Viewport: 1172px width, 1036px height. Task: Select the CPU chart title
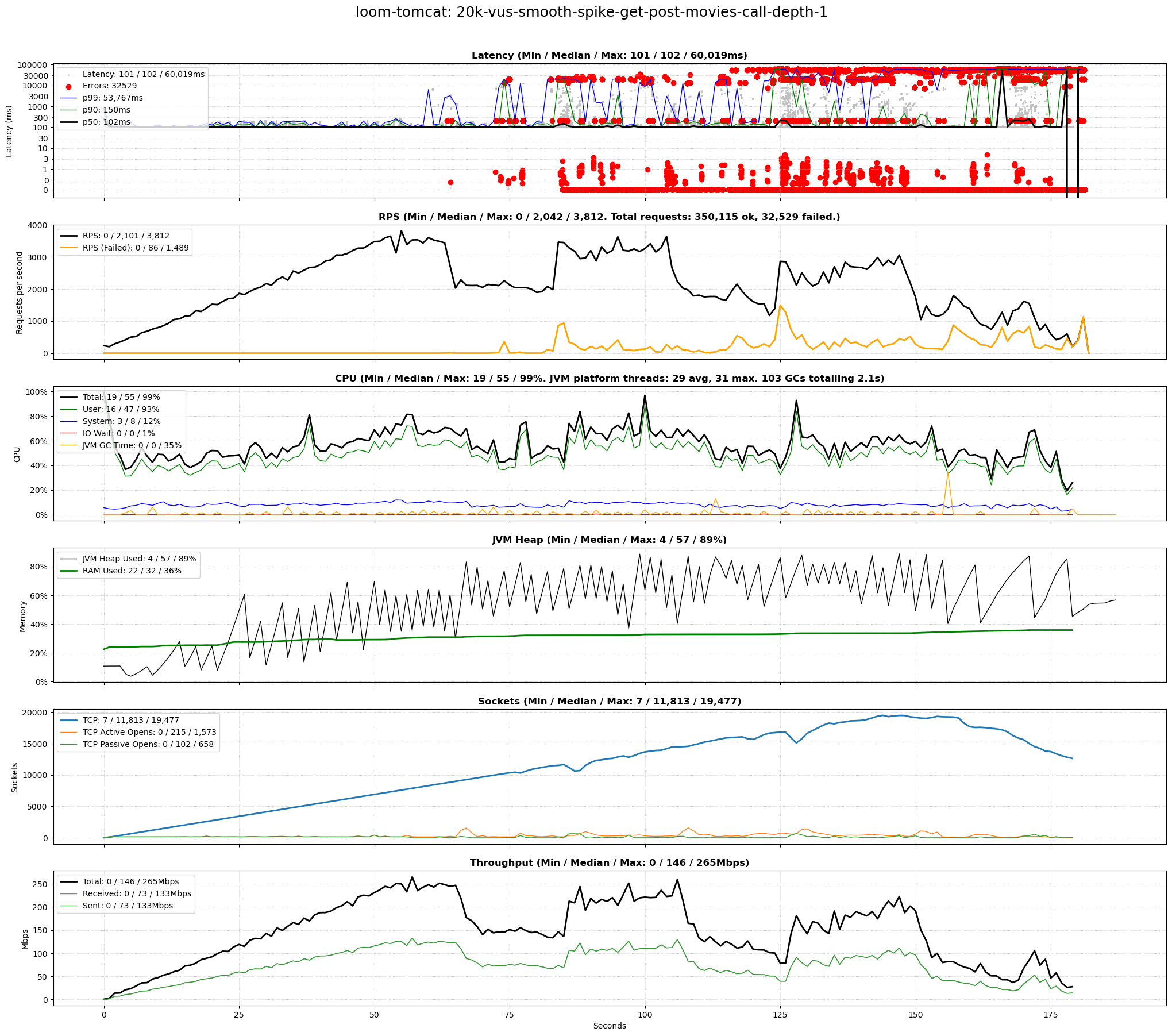tap(609, 379)
